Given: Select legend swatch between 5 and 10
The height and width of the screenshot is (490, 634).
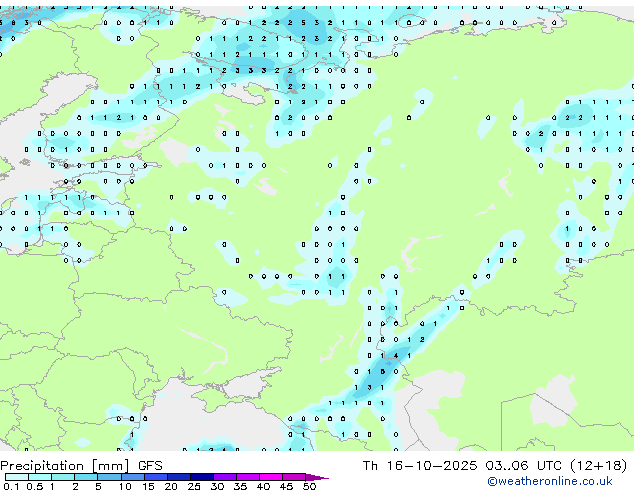Looking at the screenshot, I should pos(109,477).
